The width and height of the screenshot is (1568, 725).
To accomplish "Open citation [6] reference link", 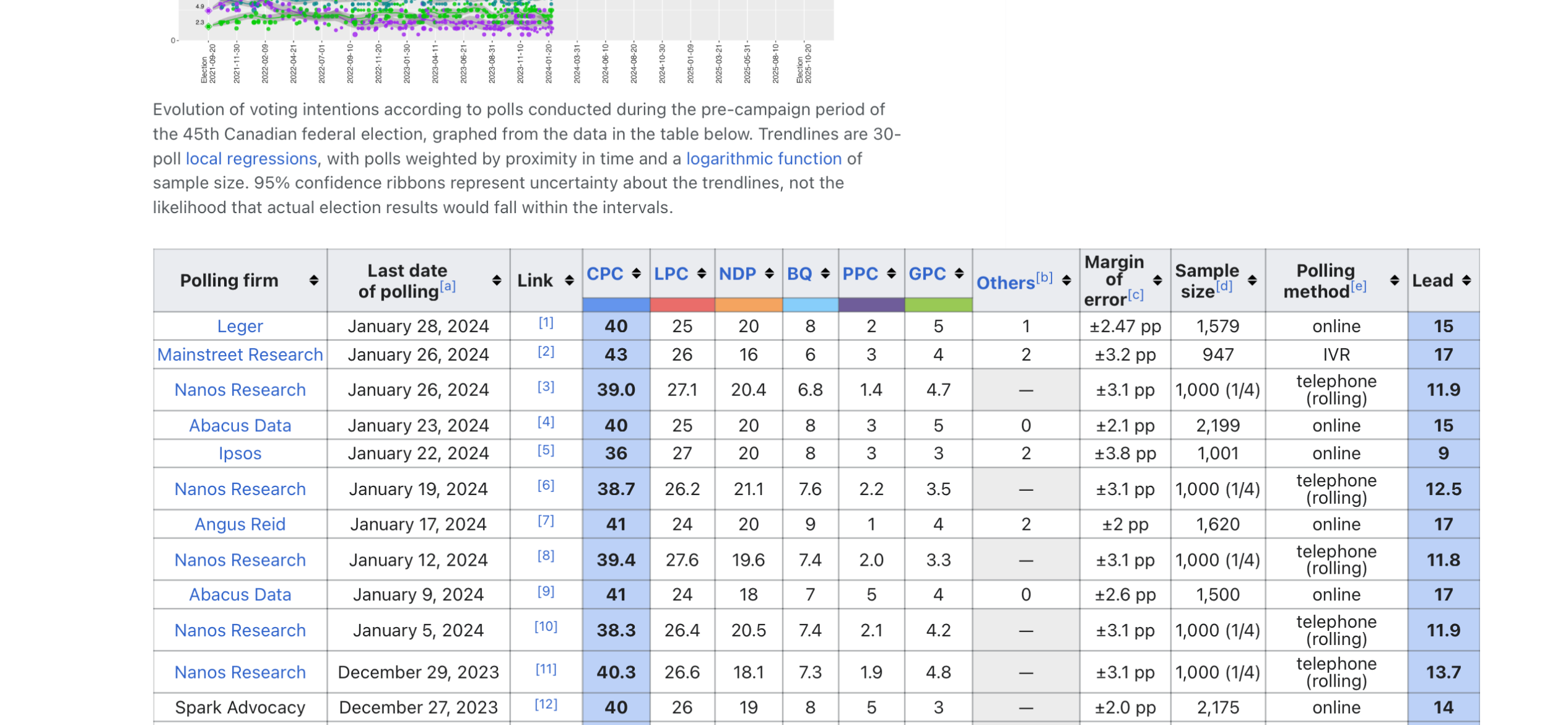I will (x=546, y=485).
